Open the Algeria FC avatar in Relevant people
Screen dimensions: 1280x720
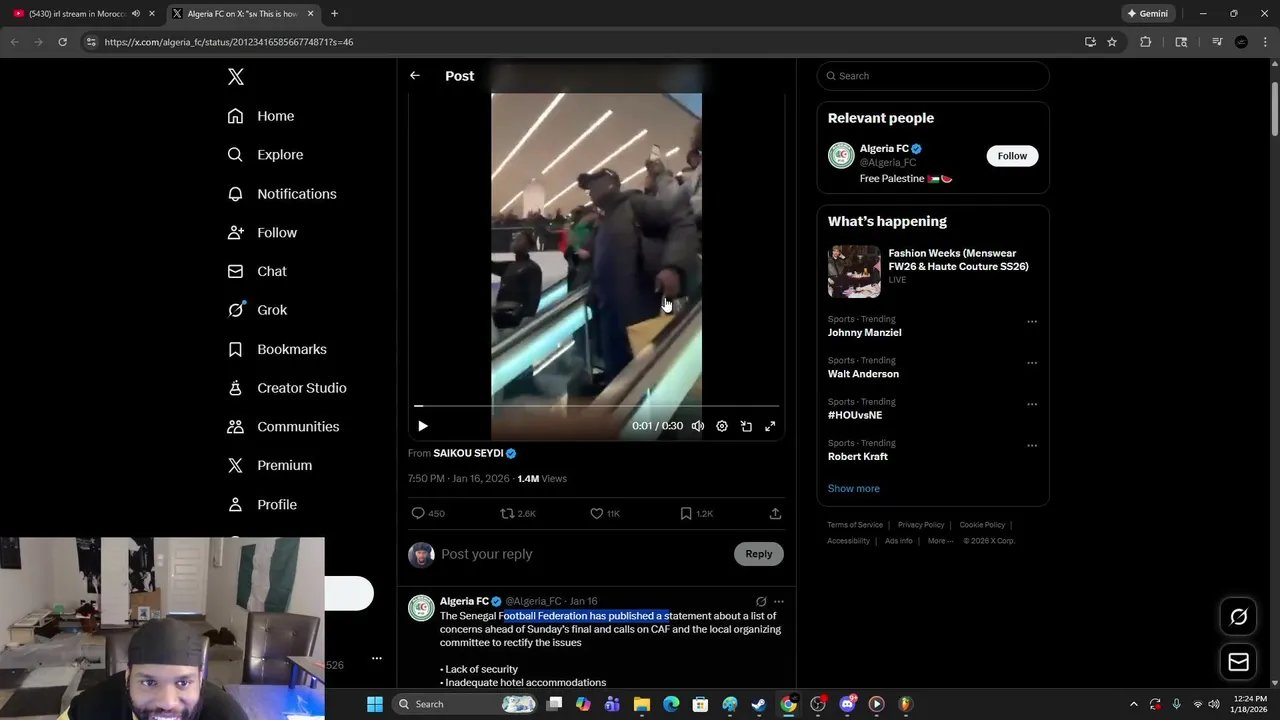coord(841,156)
